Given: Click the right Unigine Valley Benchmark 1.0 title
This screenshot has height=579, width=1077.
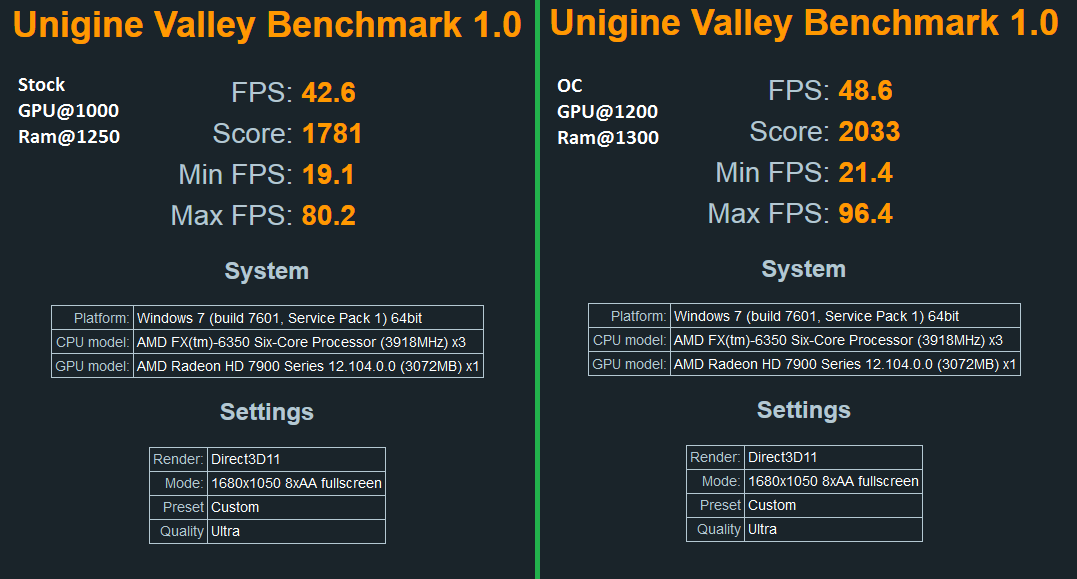Looking at the screenshot, I should [804, 23].
